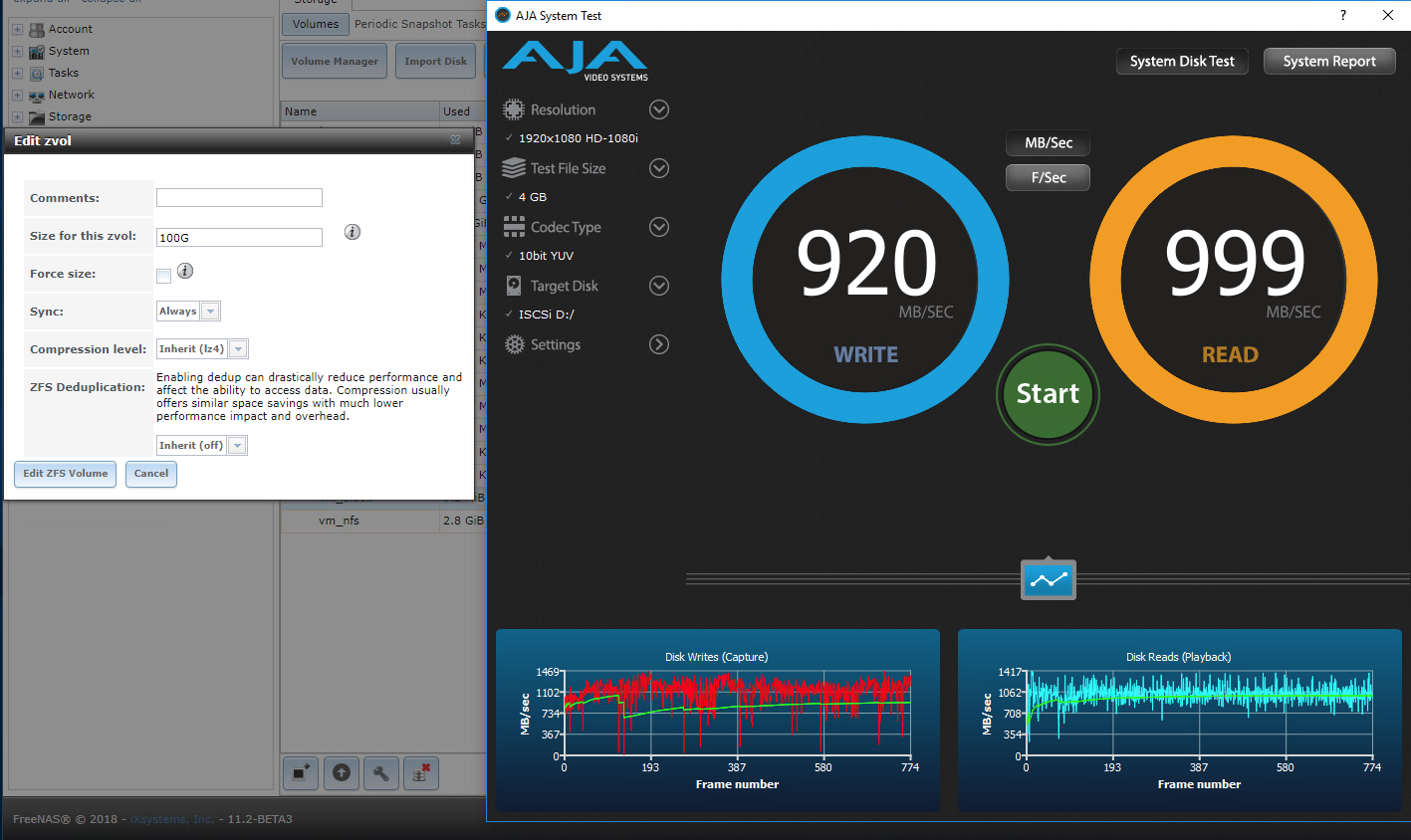Click the 1920x1080 HD-1080i resolution value
Image resolution: width=1411 pixels, height=840 pixels.
[x=579, y=138]
